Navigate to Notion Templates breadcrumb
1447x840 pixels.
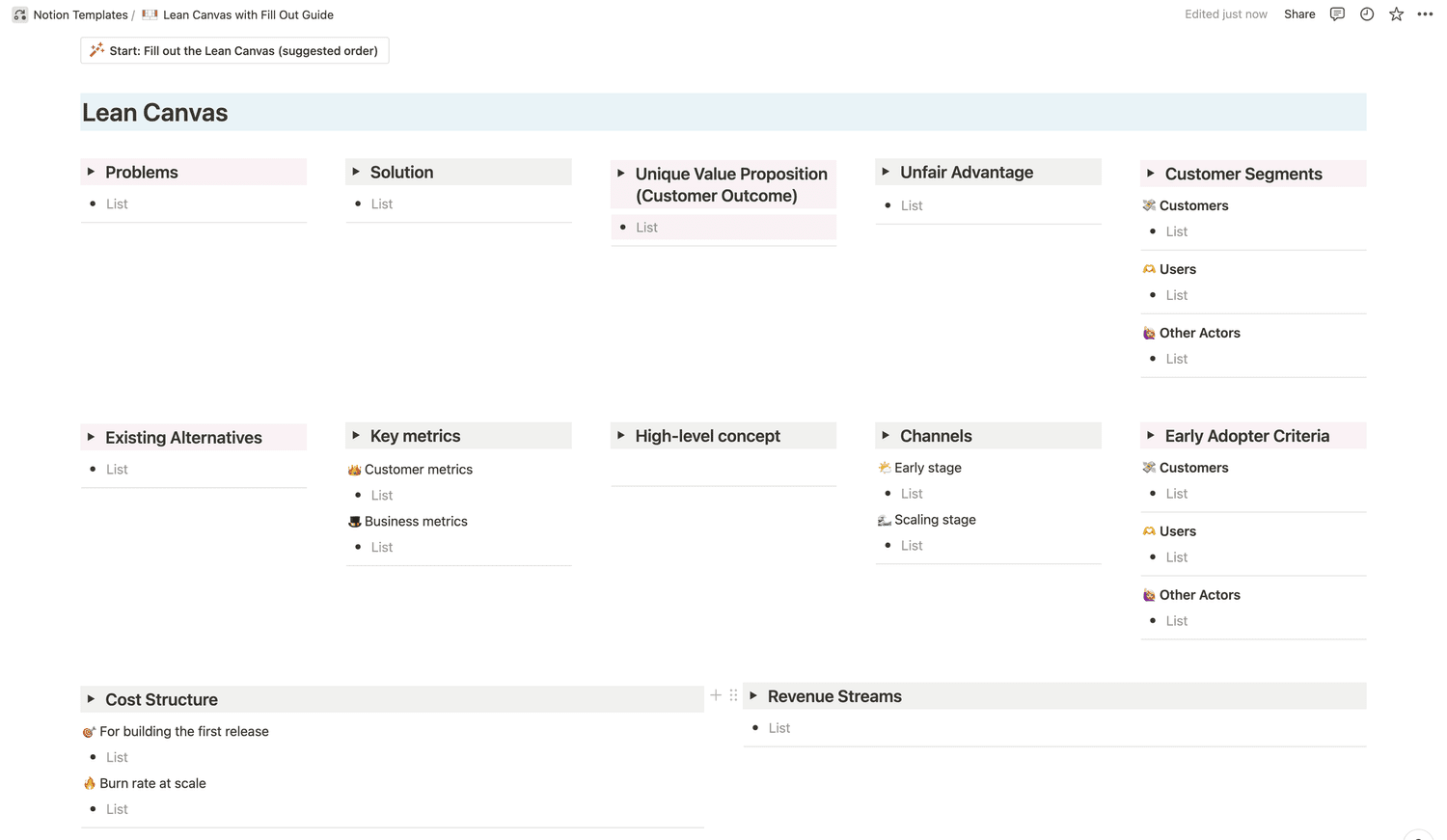coord(79,14)
